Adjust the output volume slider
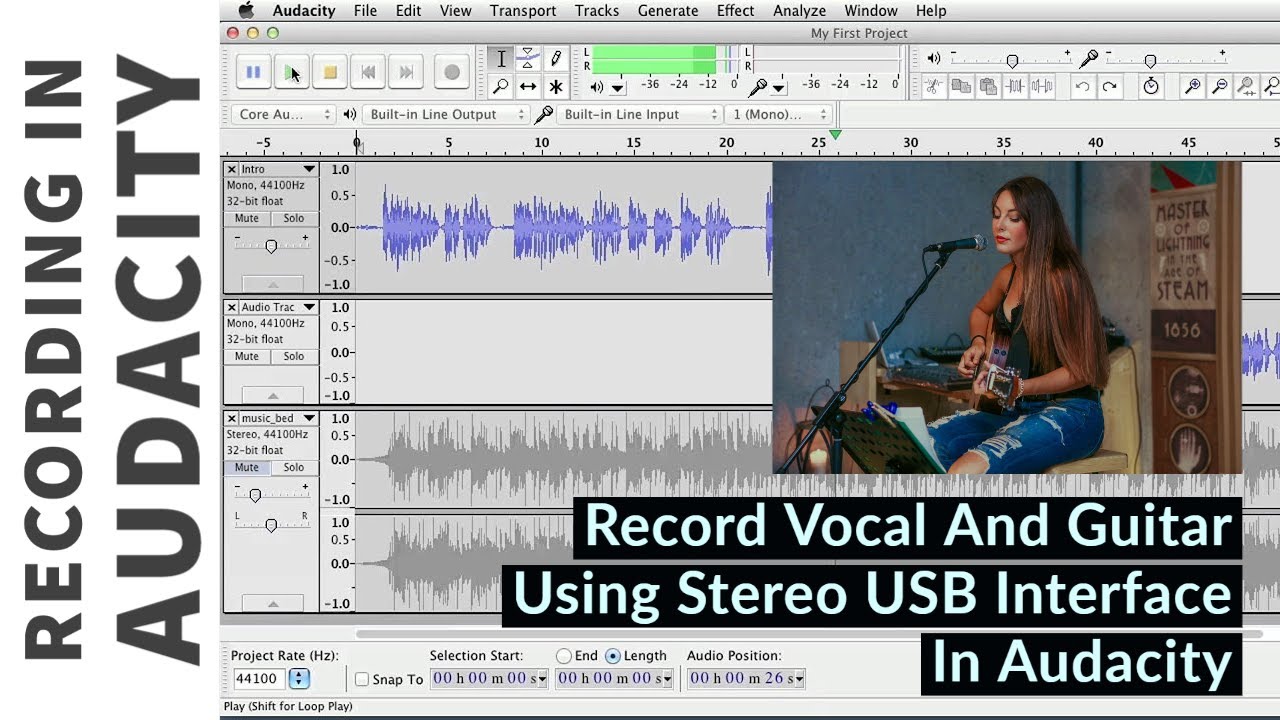 click(1010, 60)
